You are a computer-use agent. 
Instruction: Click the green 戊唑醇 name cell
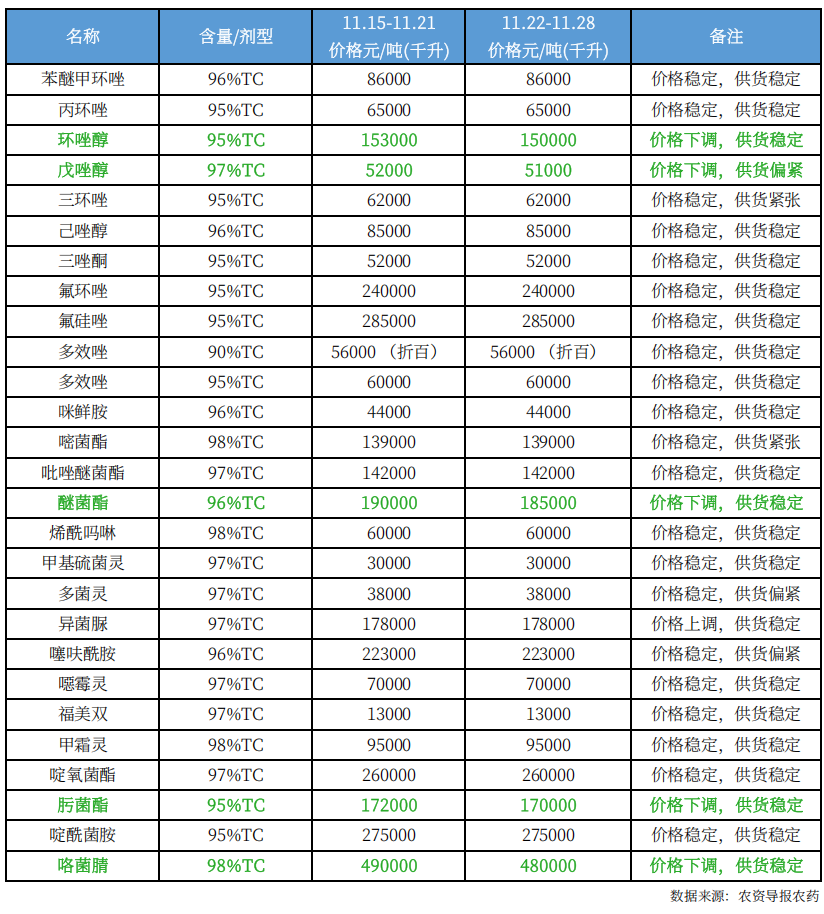coord(82,170)
